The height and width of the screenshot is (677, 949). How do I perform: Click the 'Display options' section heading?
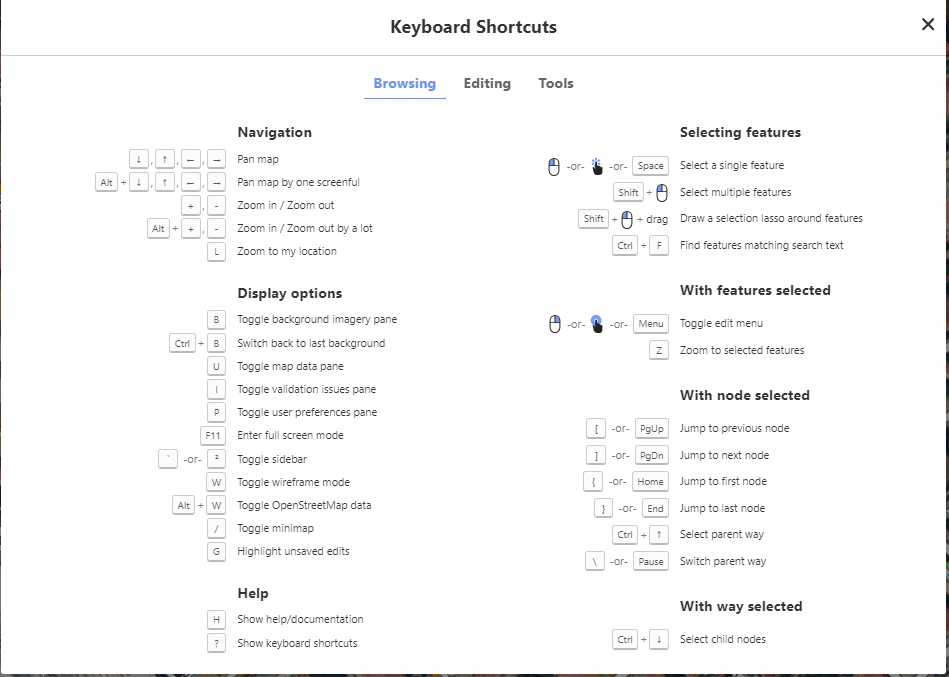coord(290,293)
